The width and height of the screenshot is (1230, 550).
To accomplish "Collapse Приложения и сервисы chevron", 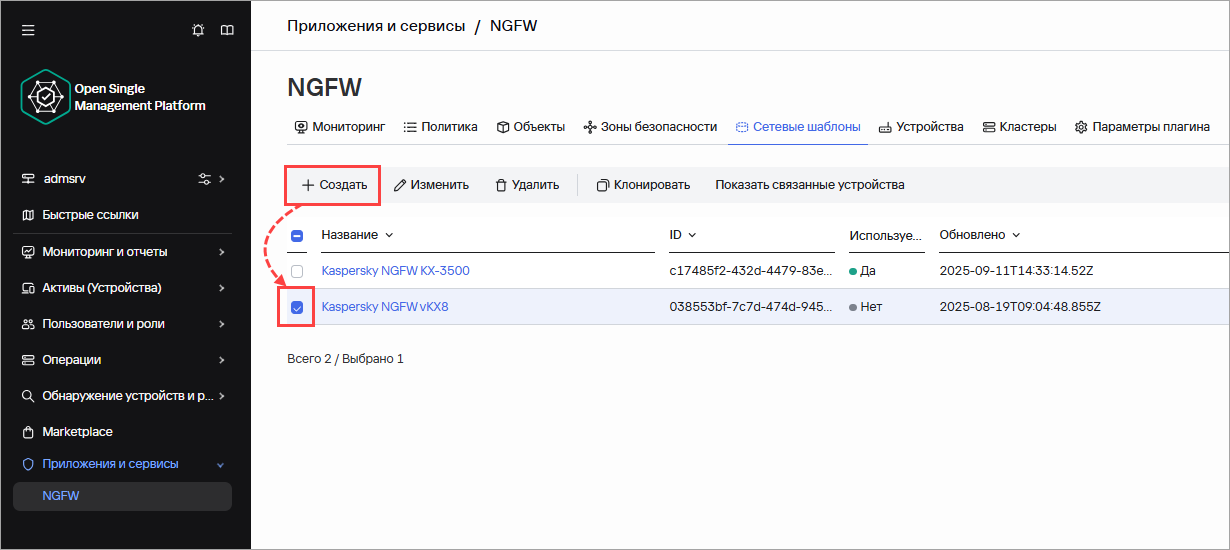I will coord(221,465).
